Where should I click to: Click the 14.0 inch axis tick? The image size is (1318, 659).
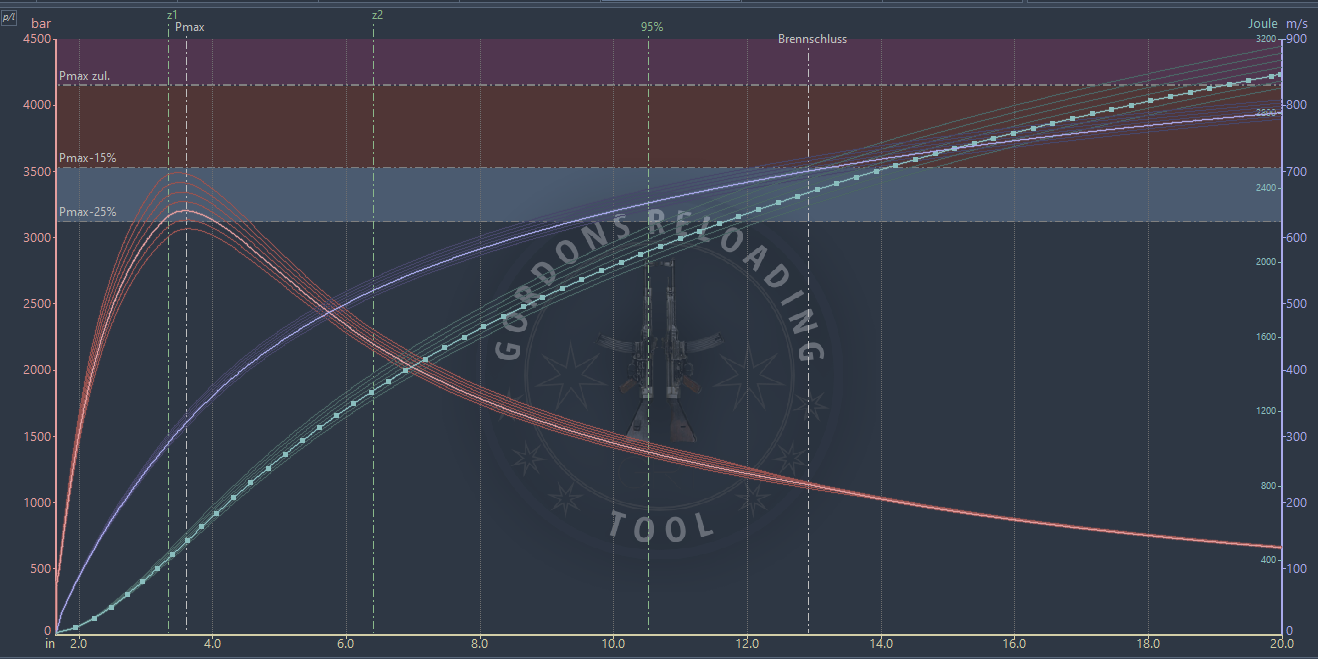881,644
